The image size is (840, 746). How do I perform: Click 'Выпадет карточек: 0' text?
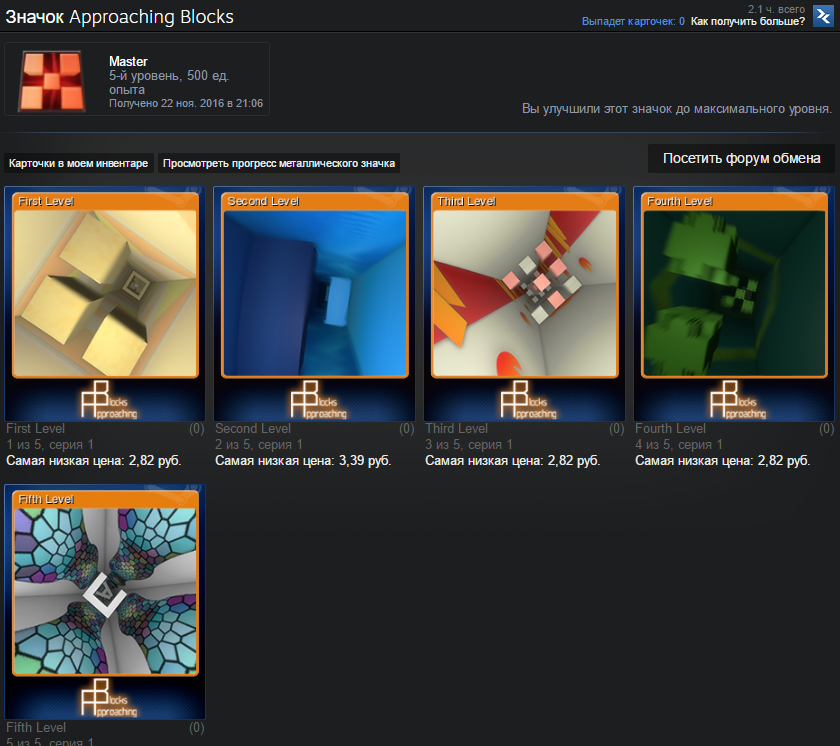tap(633, 21)
